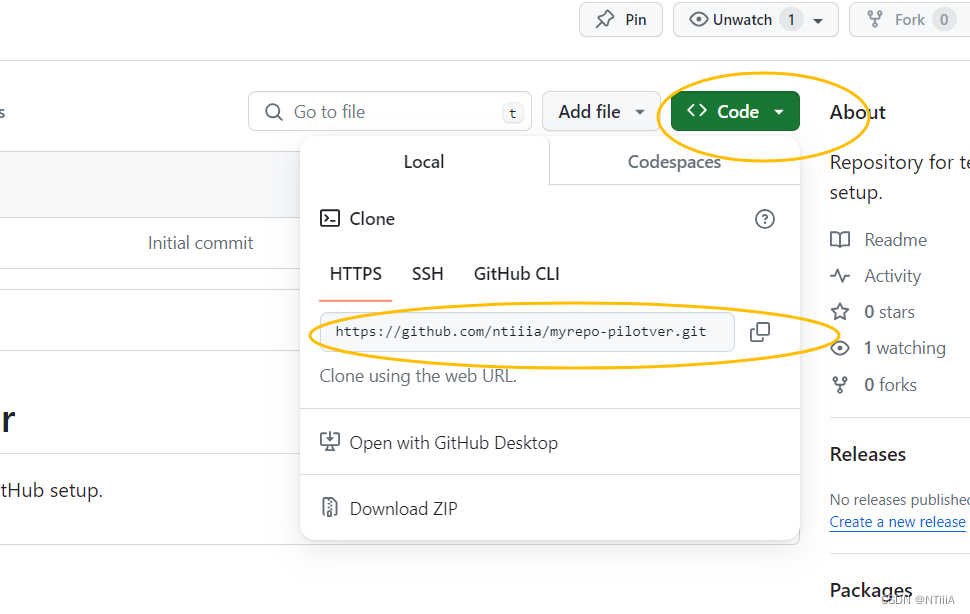This screenshot has width=970, height=614.
Task: Select the HTTPS clone option
Action: click(356, 274)
